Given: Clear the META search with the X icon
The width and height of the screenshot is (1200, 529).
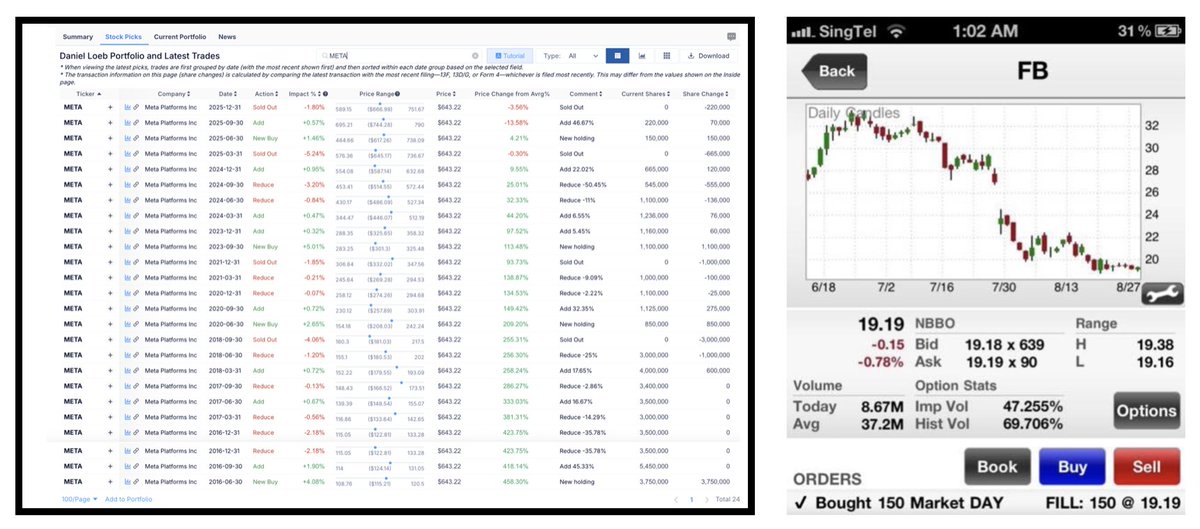Looking at the screenshot, I should tap(475, 56).
